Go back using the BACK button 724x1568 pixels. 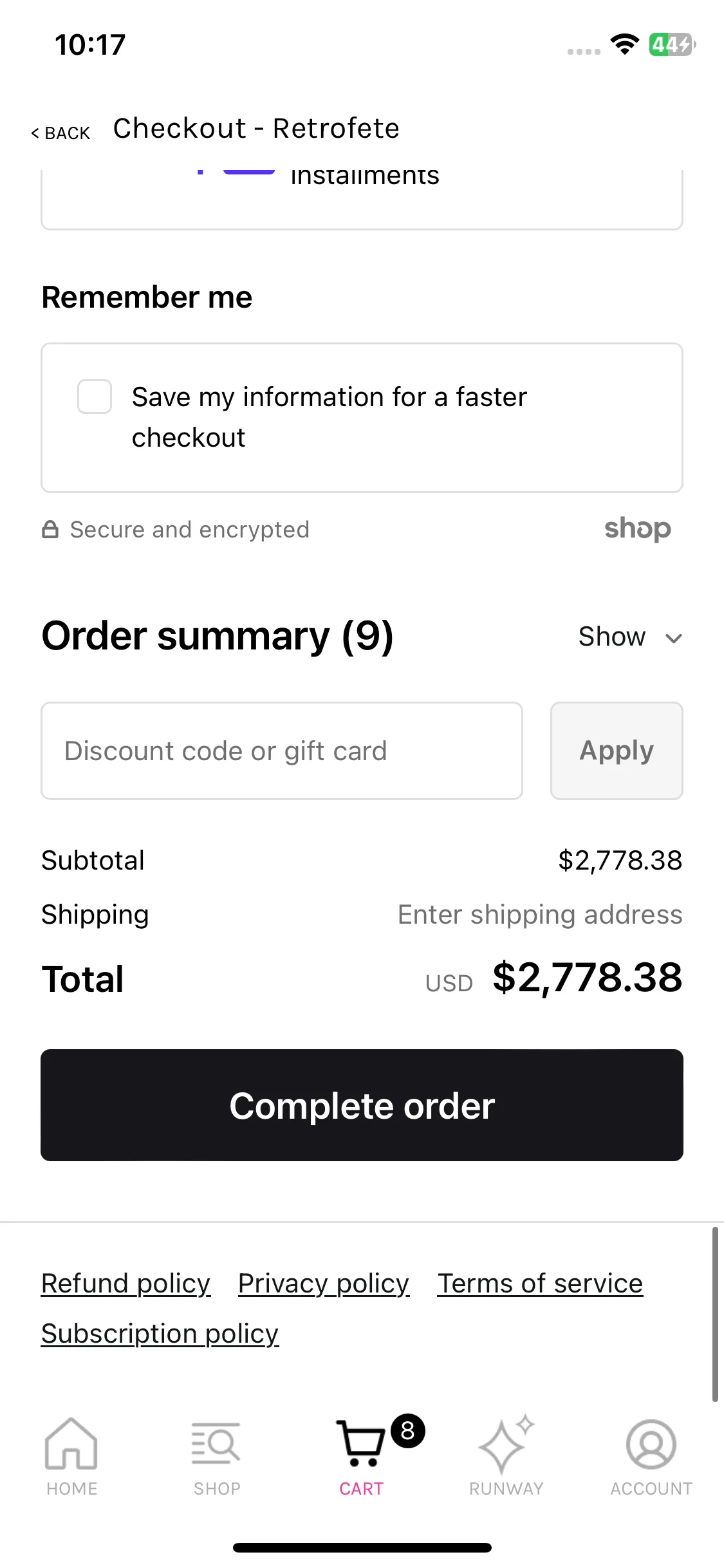click(x=60, y=133)
